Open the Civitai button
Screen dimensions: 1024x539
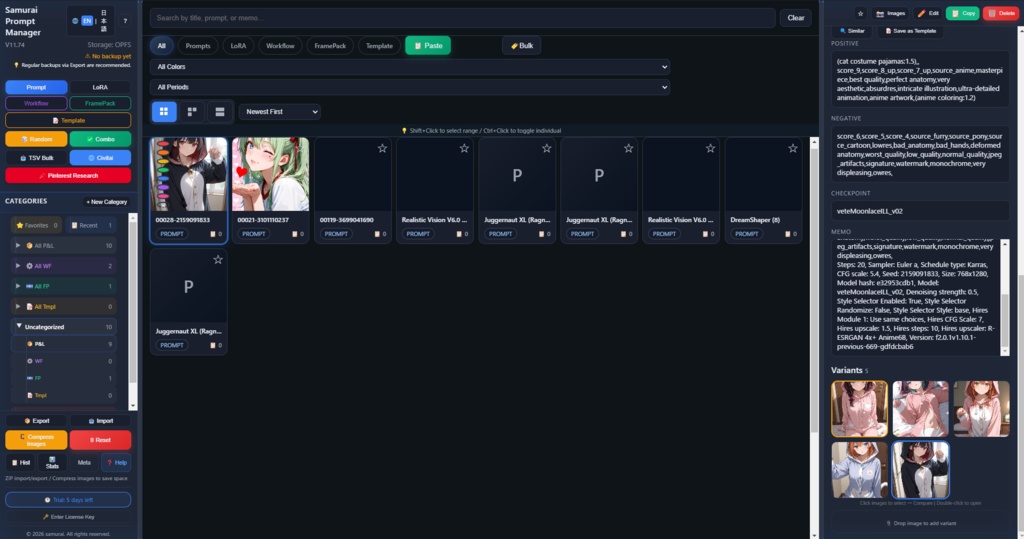click(100, 157)
